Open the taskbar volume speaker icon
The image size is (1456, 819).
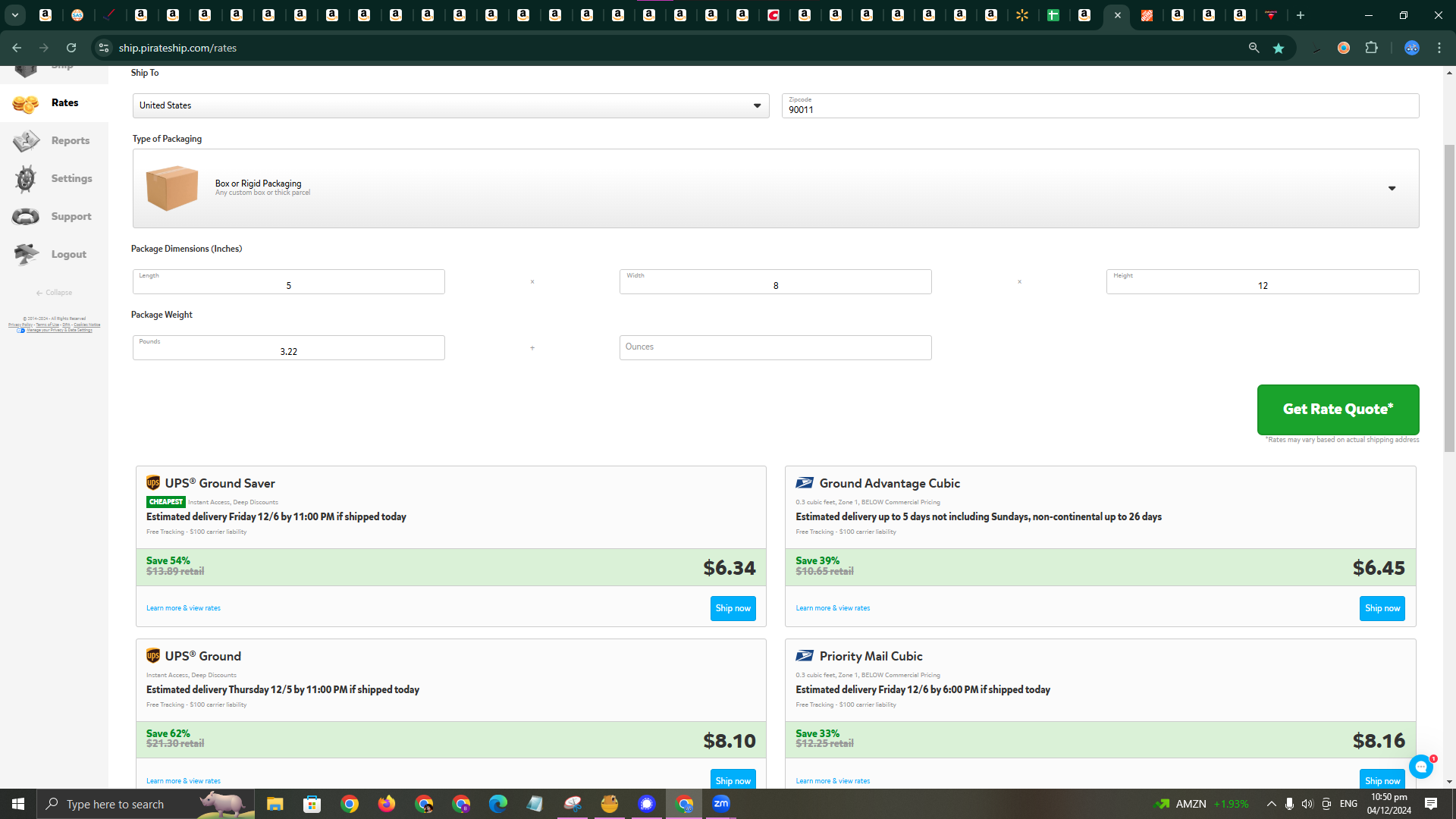(1307, 804)
